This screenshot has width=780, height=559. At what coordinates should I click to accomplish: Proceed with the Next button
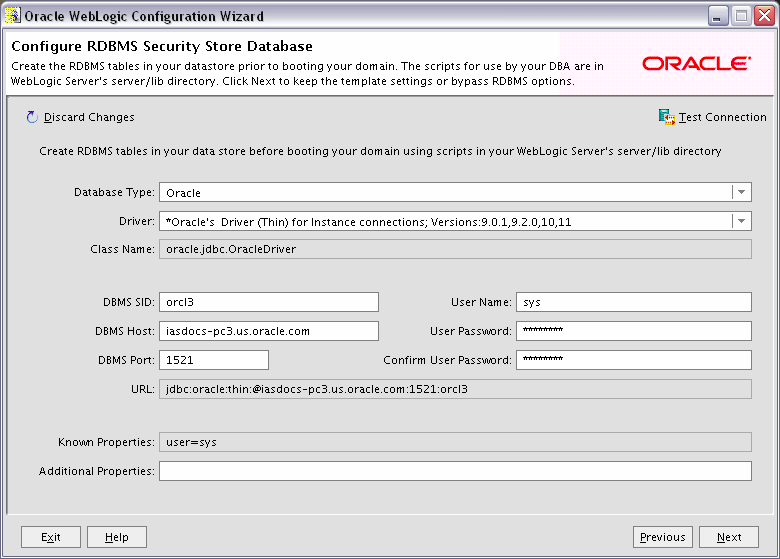(x=729, y=537)
